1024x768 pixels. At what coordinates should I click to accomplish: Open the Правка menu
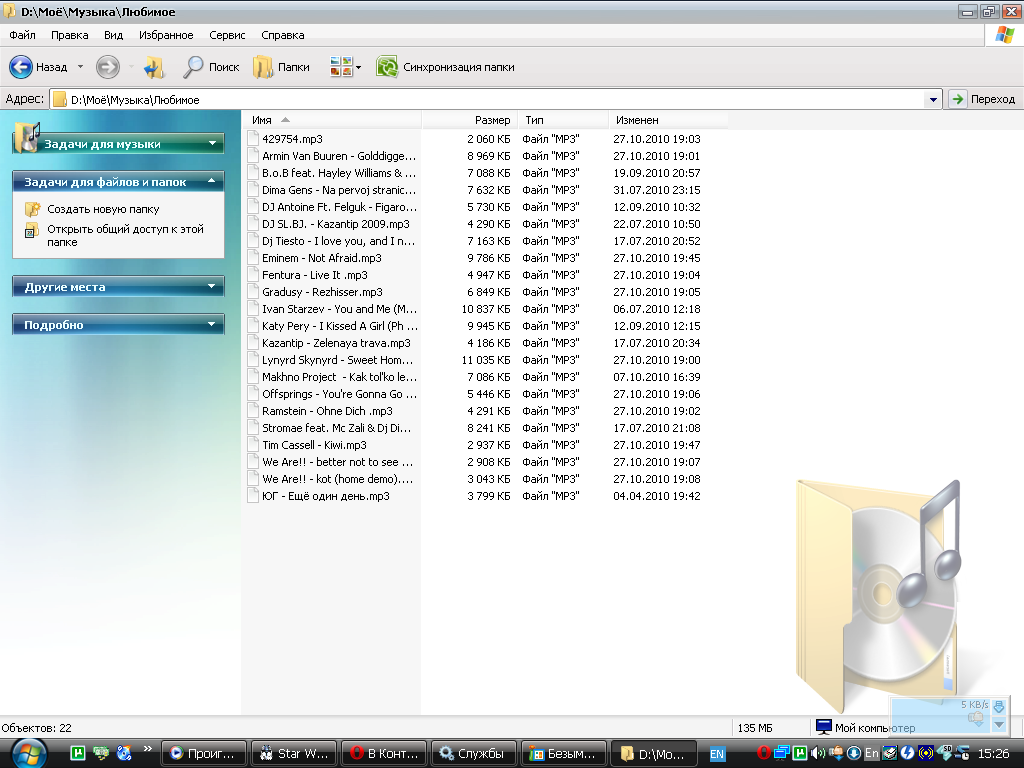tap(69, 35)
